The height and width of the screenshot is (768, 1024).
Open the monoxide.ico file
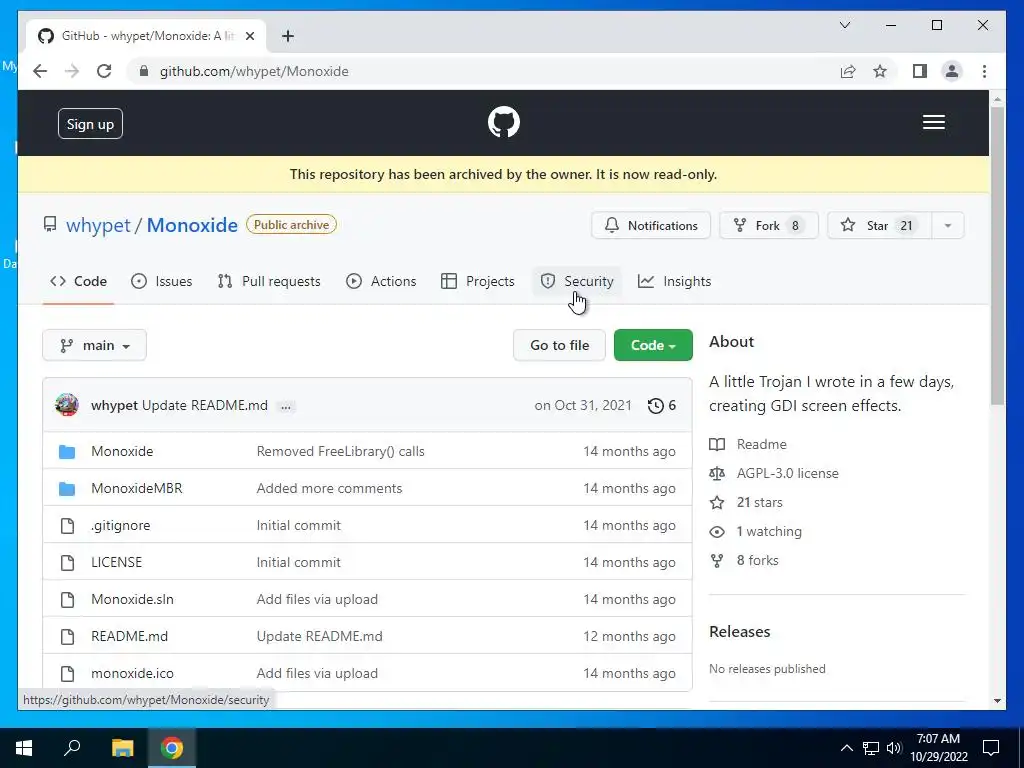[x=133, y=673]
